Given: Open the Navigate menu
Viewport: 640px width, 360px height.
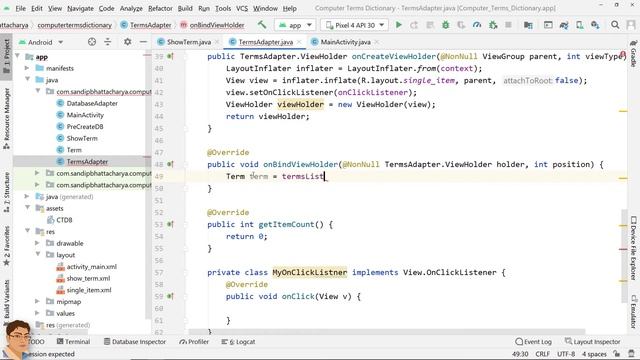Looking at the screenshot, I should 80,8.
